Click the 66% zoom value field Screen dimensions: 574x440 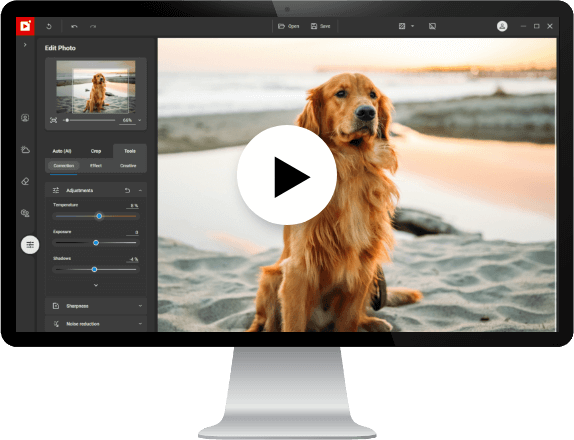click(x=127, y=120)
